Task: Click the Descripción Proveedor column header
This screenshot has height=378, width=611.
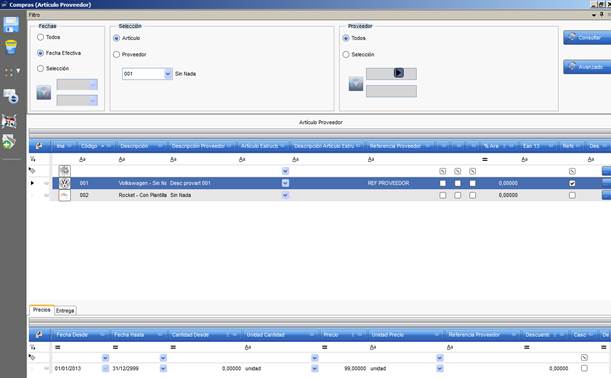Action: point(203,146)
